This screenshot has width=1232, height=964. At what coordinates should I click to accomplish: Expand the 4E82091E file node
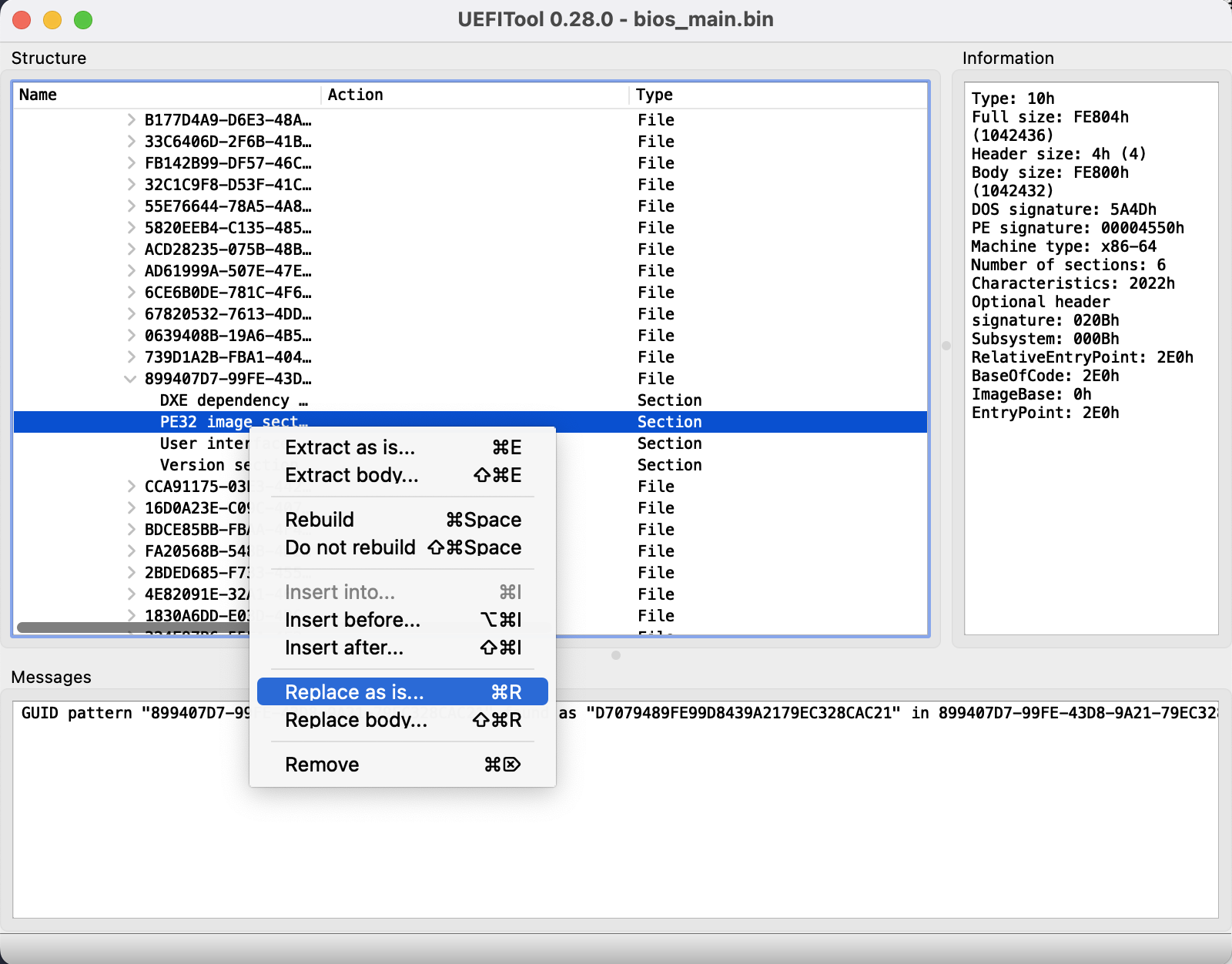pos(132,594)
